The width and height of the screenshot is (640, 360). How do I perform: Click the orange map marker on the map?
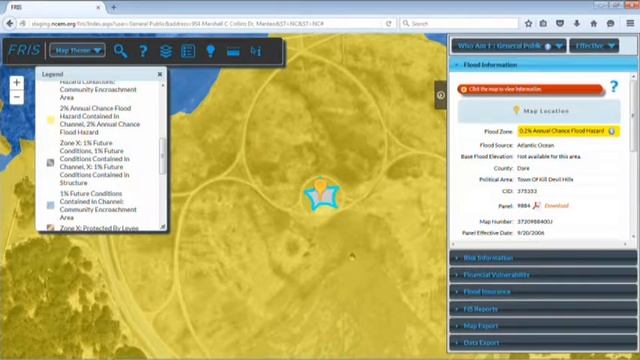(x=321, y=188)
